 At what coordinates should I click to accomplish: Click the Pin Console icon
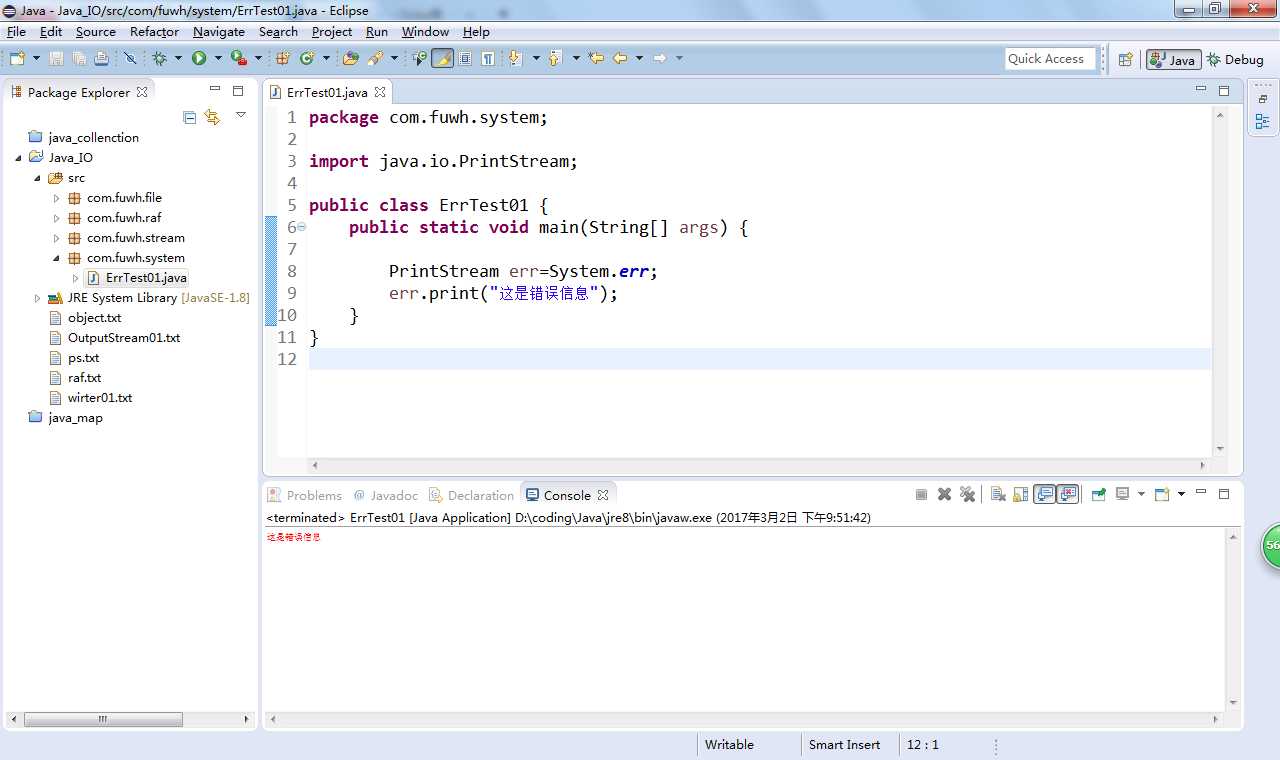click(x=1098, y=494)
